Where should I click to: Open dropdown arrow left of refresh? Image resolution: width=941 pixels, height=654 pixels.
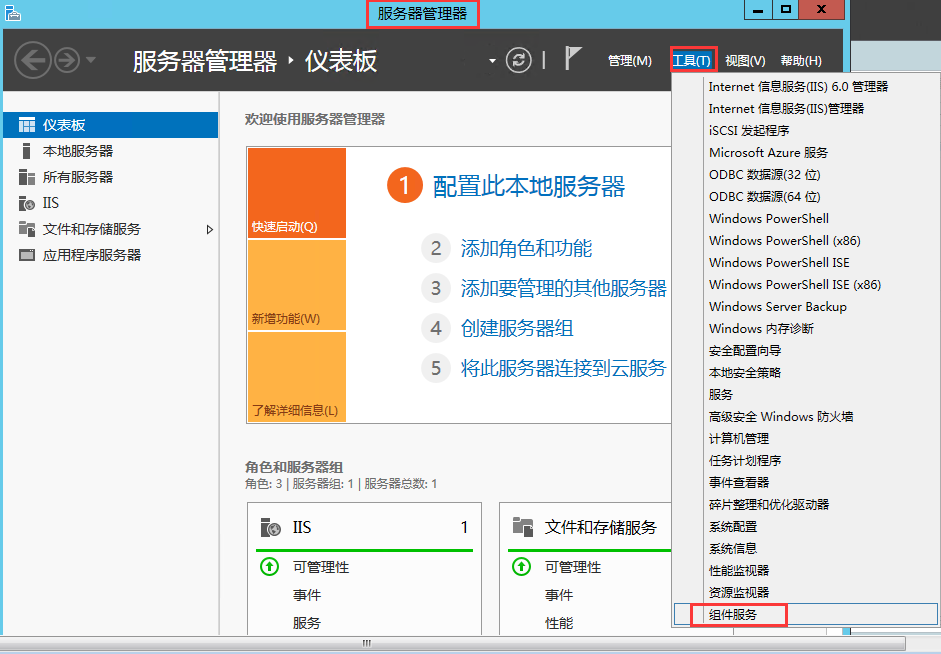click(x=492, y=61)
